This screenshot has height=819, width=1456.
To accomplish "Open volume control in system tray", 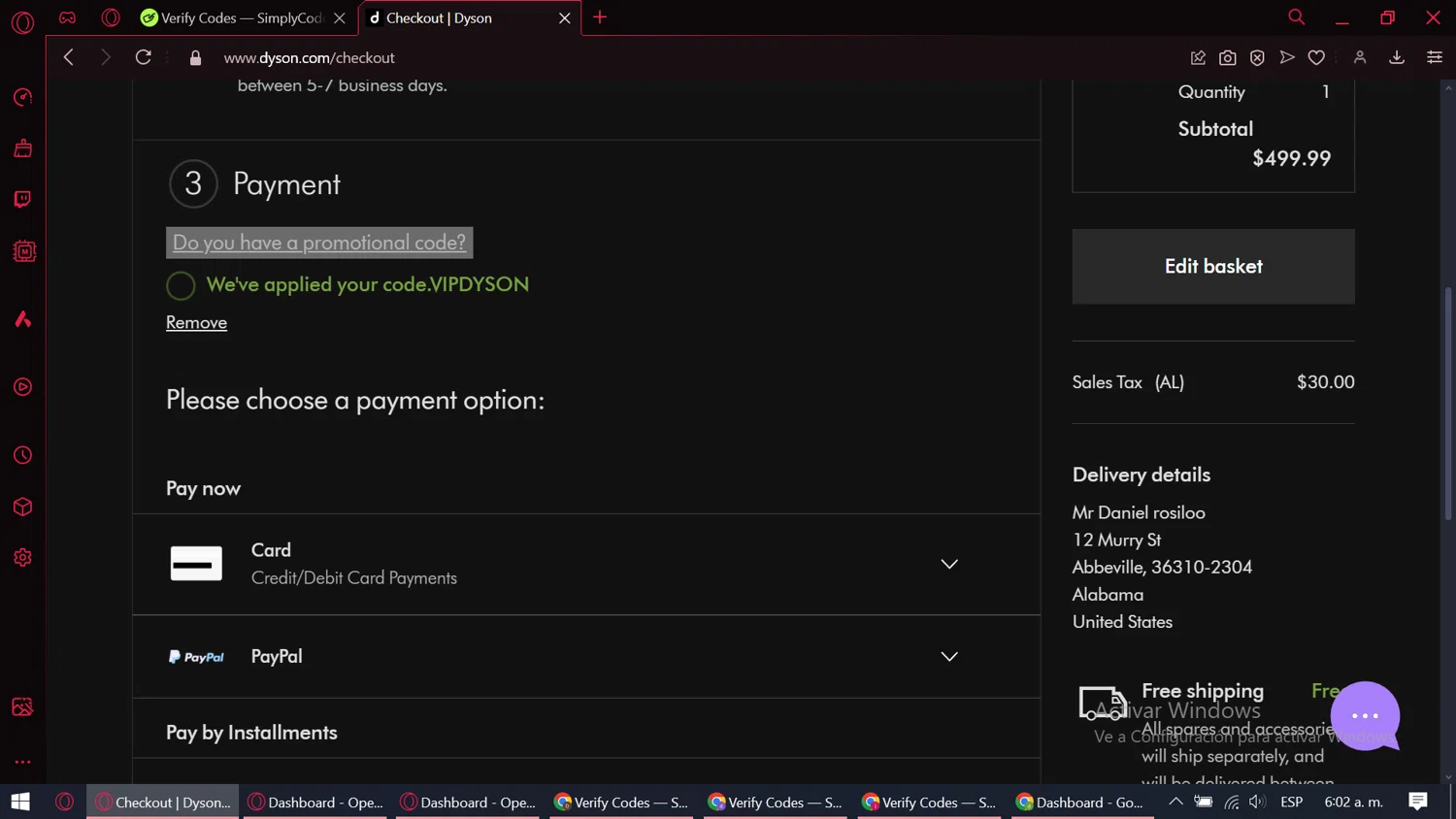I will point(1257,802).
